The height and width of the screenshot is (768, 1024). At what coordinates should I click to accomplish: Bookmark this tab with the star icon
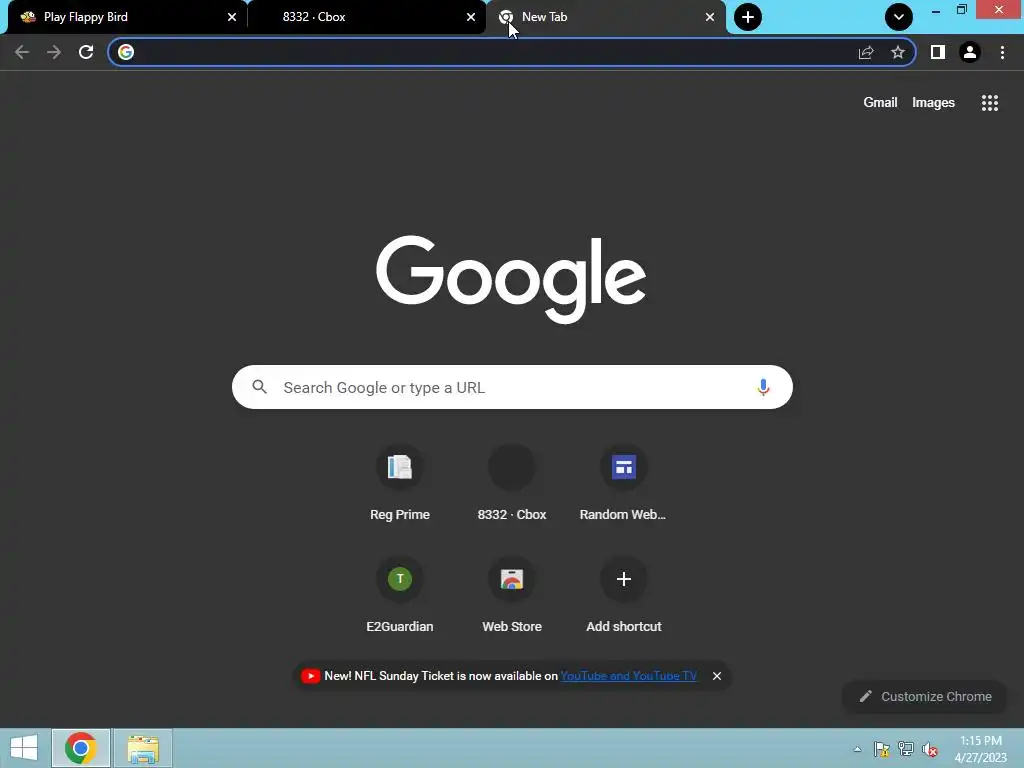click(x=898, y=52)
